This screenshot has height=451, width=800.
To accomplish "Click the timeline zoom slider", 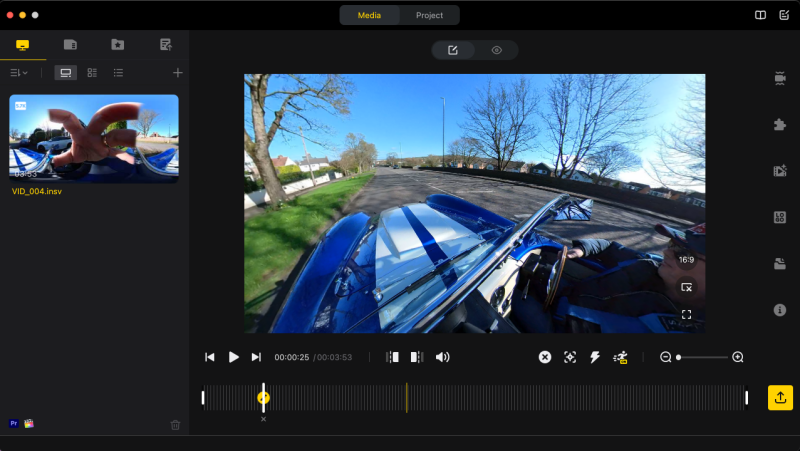I will pos(703,357).
